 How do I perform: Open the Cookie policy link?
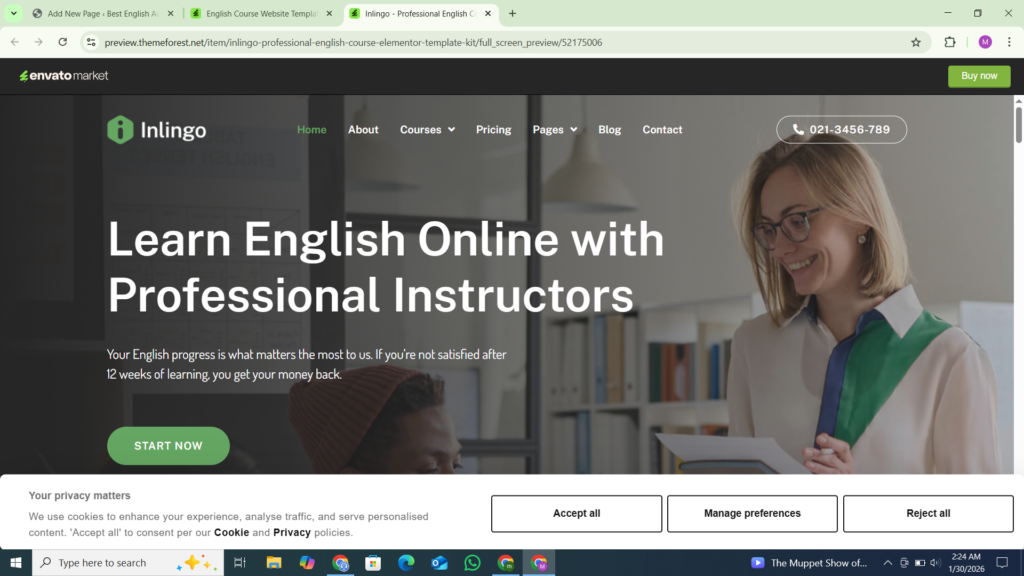pyautogui.click(x=233, y=532)
